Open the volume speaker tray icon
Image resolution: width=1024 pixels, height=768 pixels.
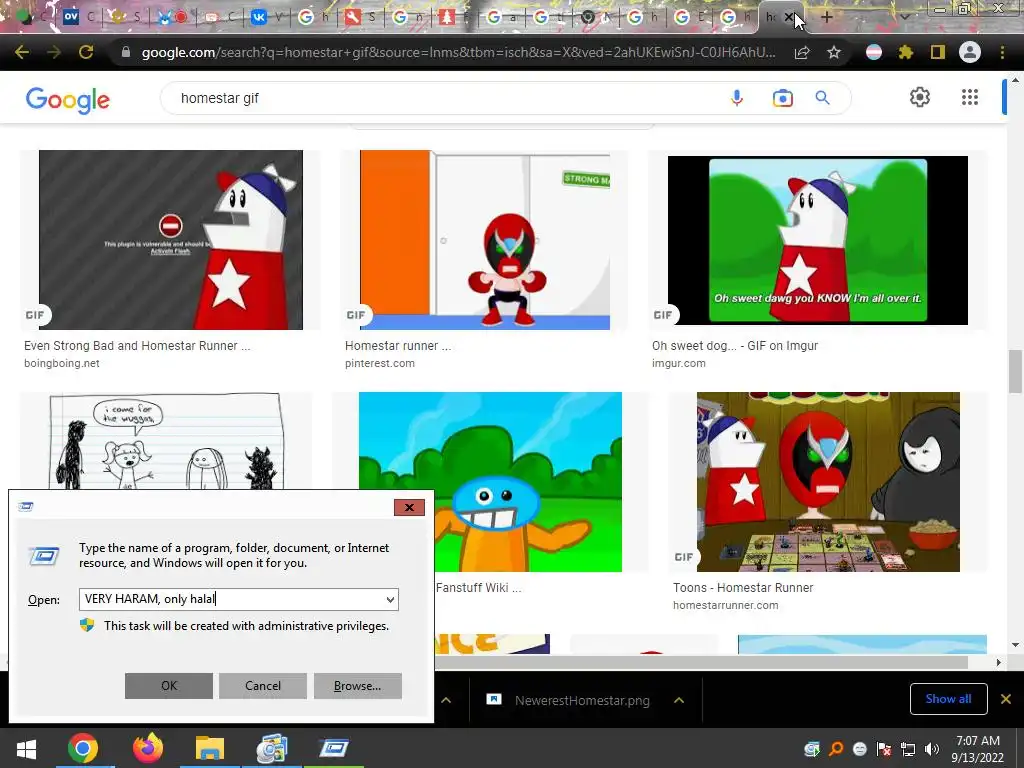932,749
